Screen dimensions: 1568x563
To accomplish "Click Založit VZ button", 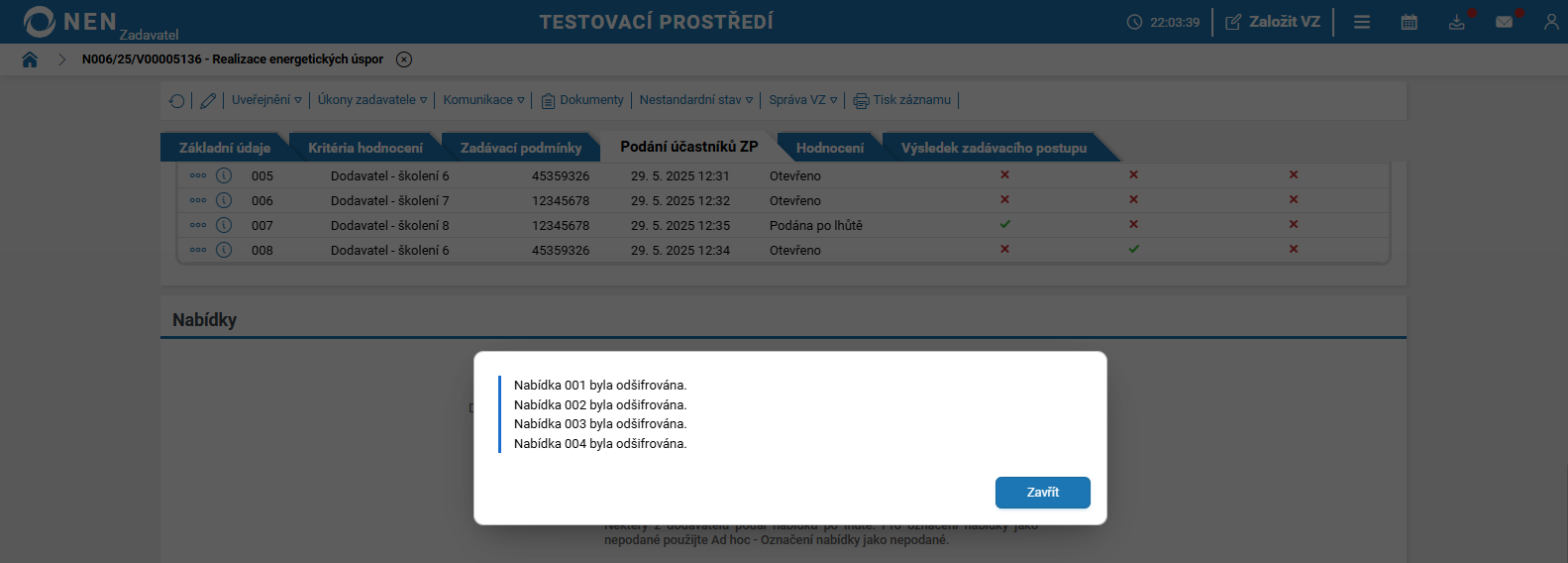I will click(x=1273, y=22).
